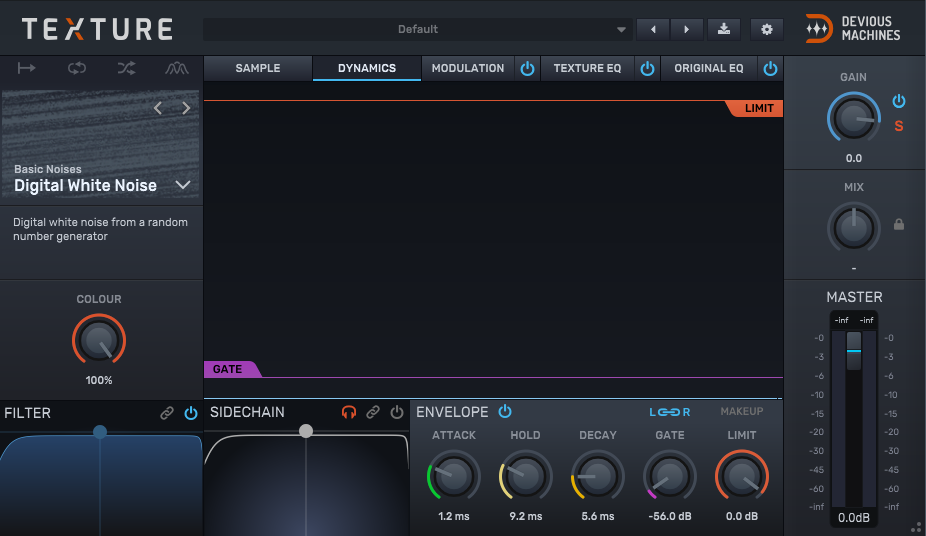Screen dimensions: 926x536
Task: Select the one-shot forward playback mode icon
Action: coord(26,68)
